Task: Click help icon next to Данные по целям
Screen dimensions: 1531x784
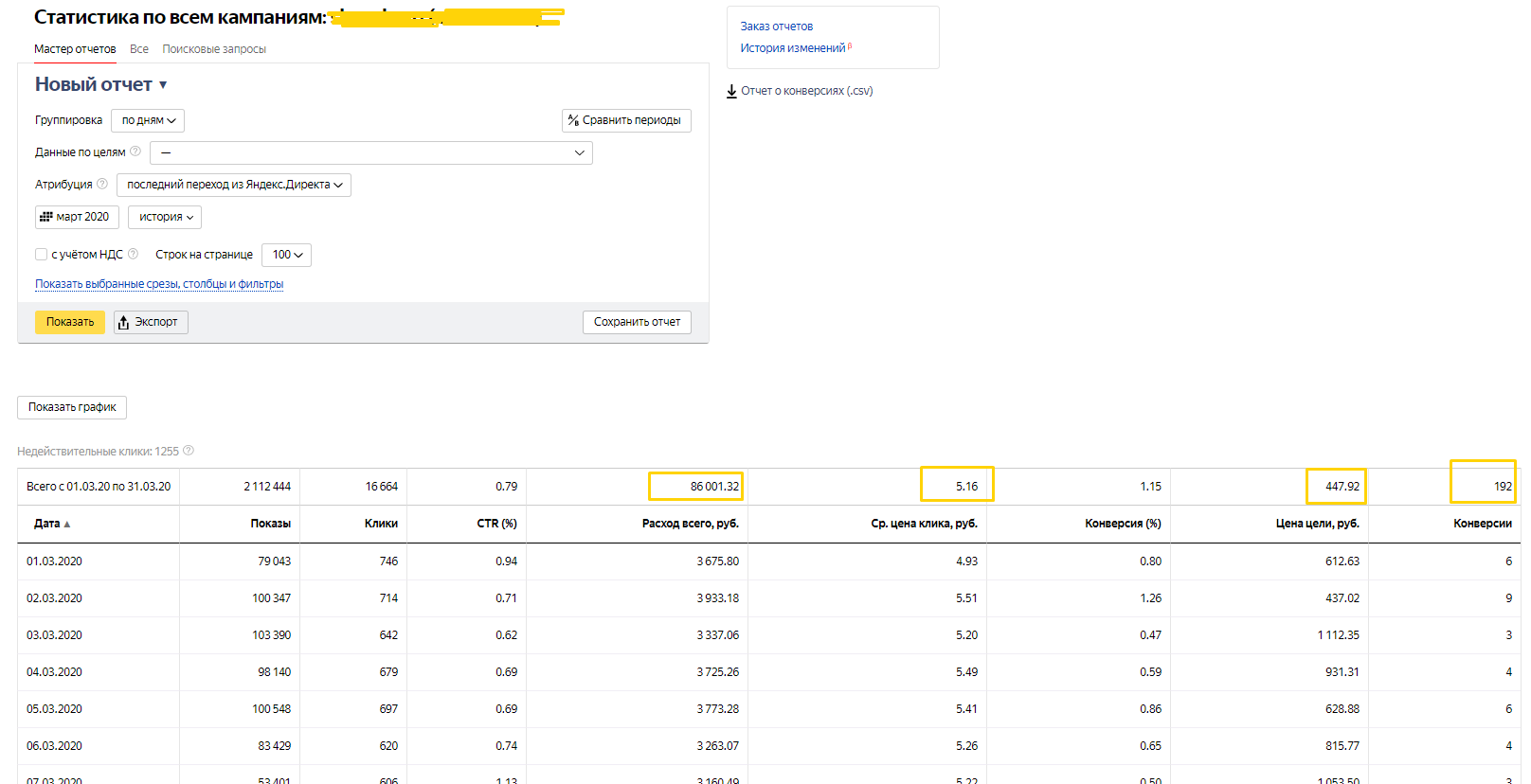Action: click(135, 151)
